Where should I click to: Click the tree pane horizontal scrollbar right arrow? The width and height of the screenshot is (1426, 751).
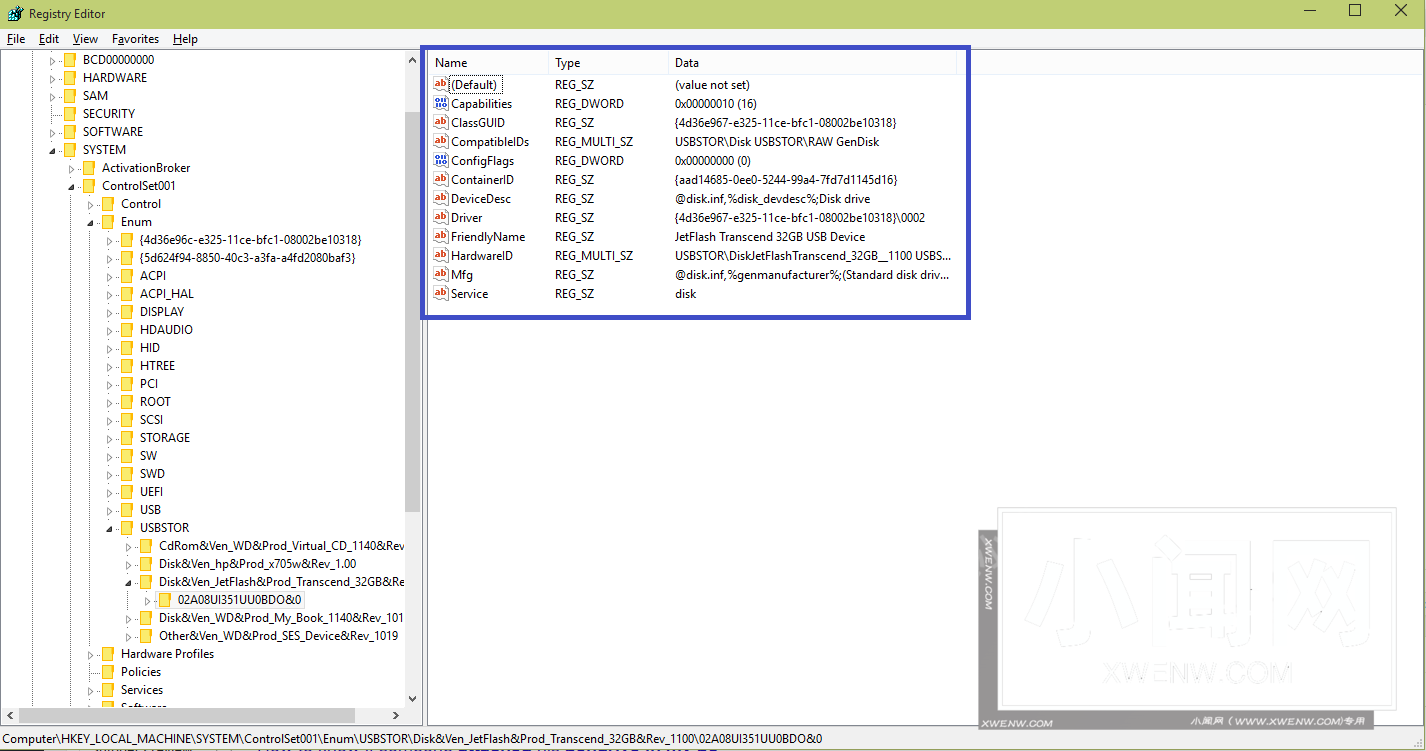(x=396, y=716)
